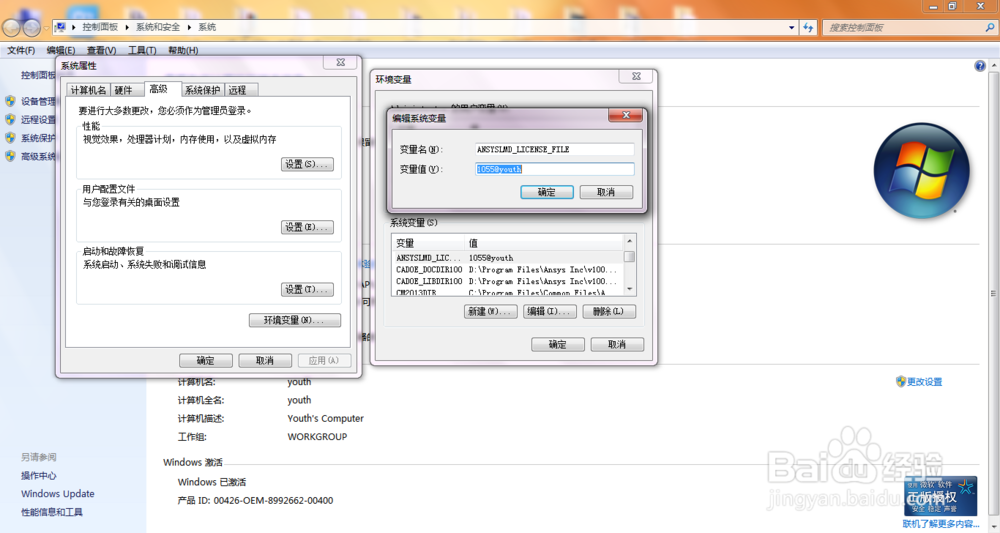Open the address bar history dropdown arrow
Screen dimensions: 1000x533
[x=791, y=27]
